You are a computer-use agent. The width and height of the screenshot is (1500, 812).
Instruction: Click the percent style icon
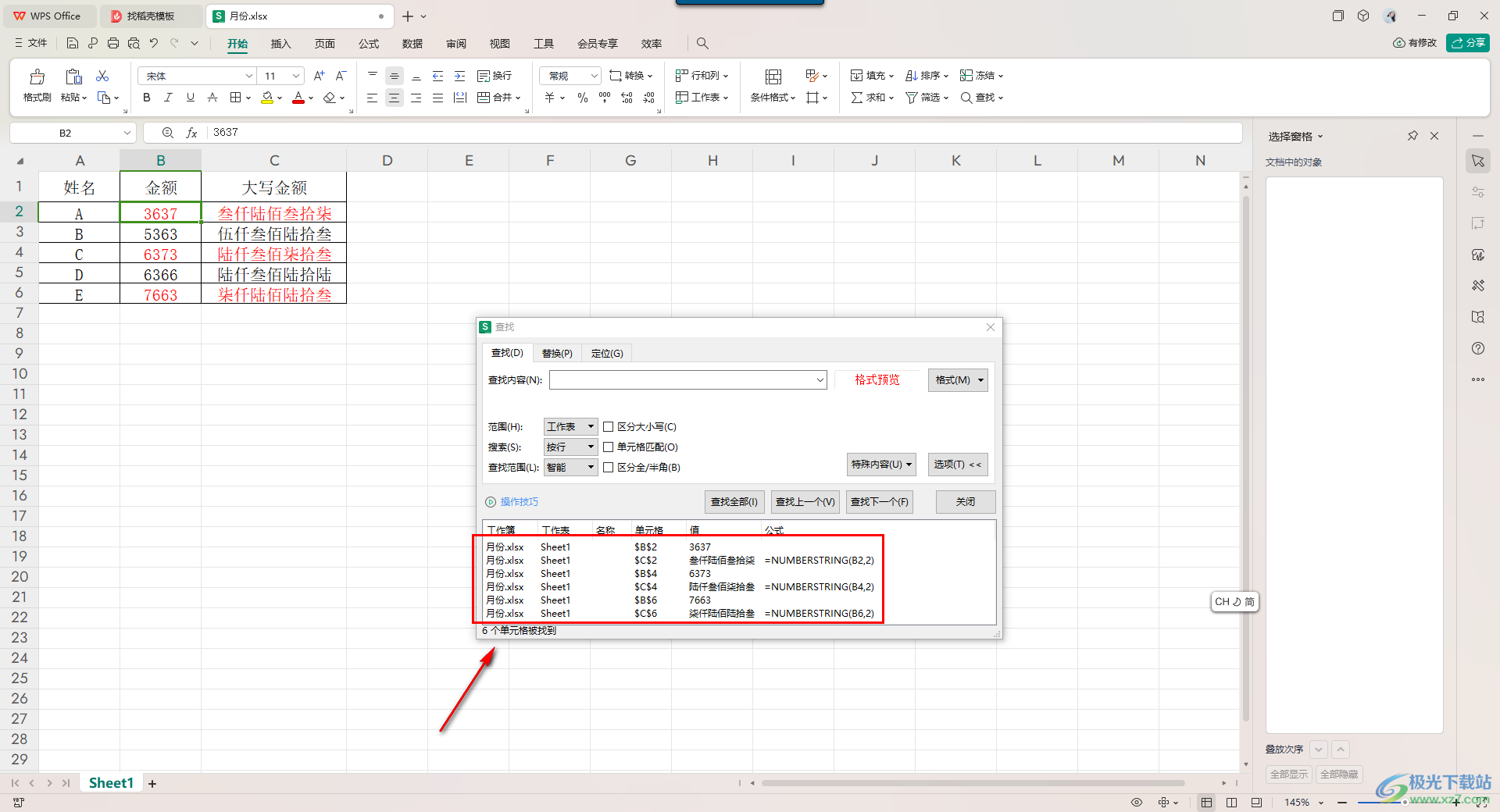pos(582,98)
